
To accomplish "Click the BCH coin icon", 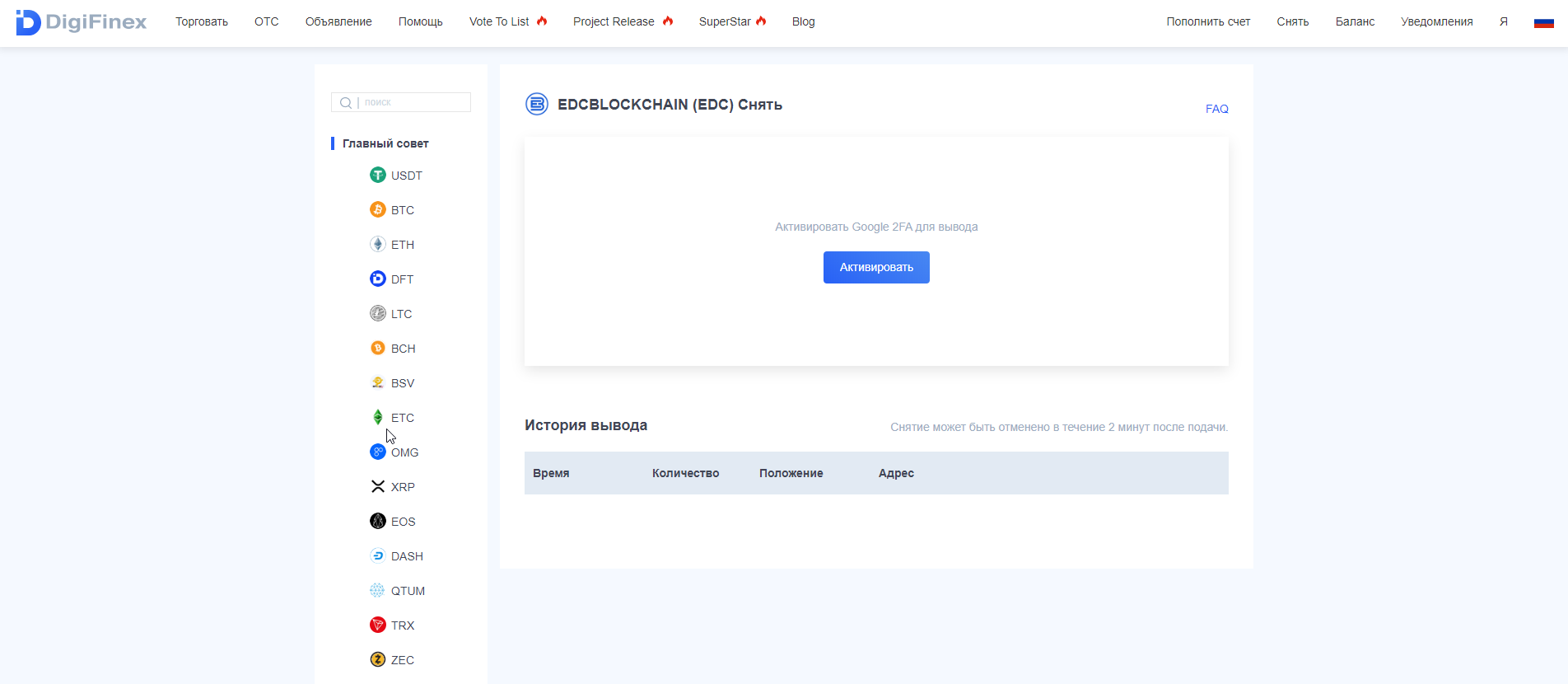I will (378, 348).
